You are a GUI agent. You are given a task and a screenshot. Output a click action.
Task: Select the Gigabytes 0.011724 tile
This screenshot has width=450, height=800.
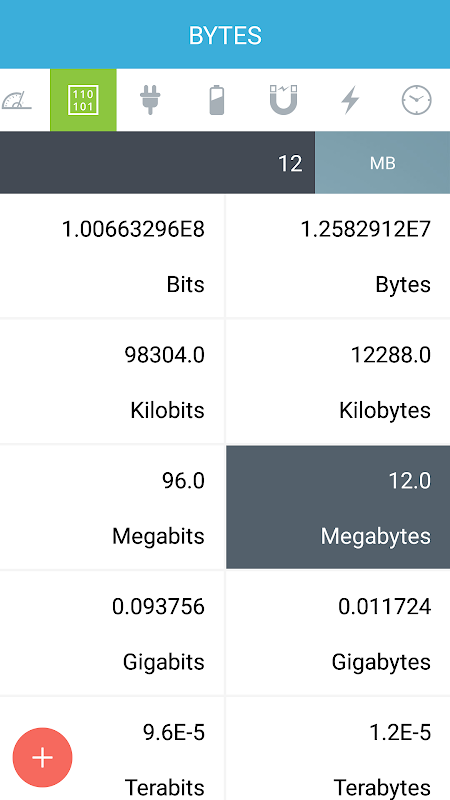[338, 633]
